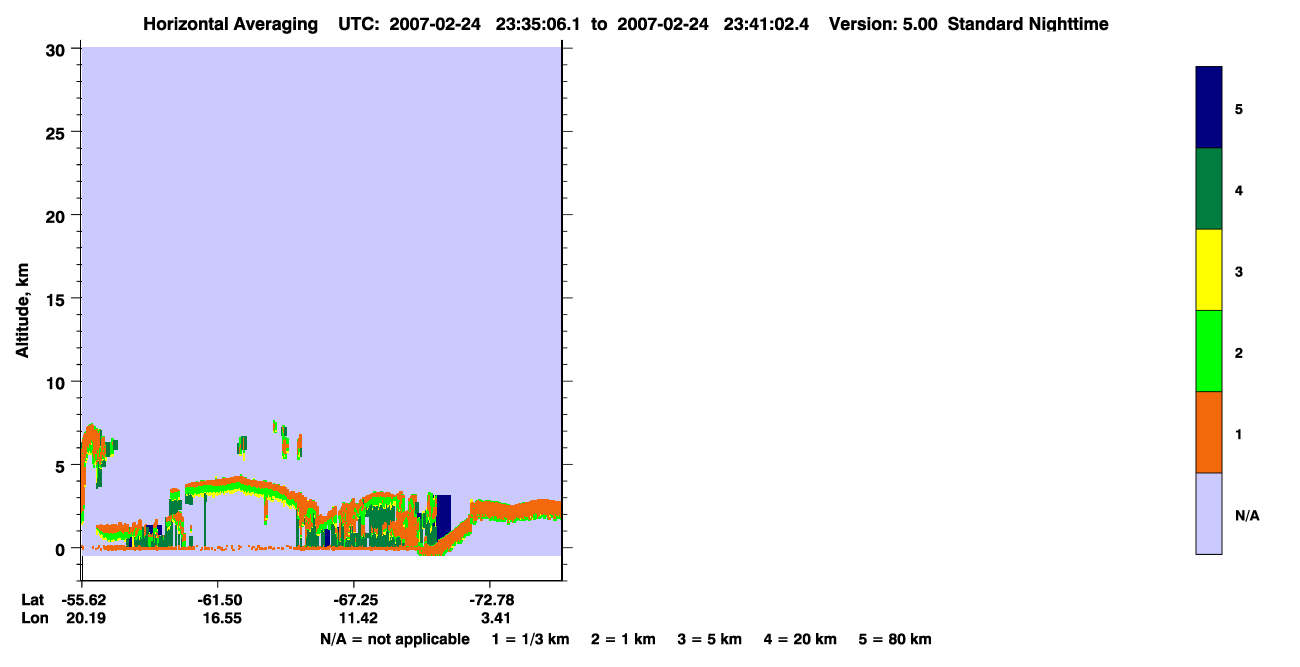
Task: Click the altitude tick label 10
Action: (58, 382)
